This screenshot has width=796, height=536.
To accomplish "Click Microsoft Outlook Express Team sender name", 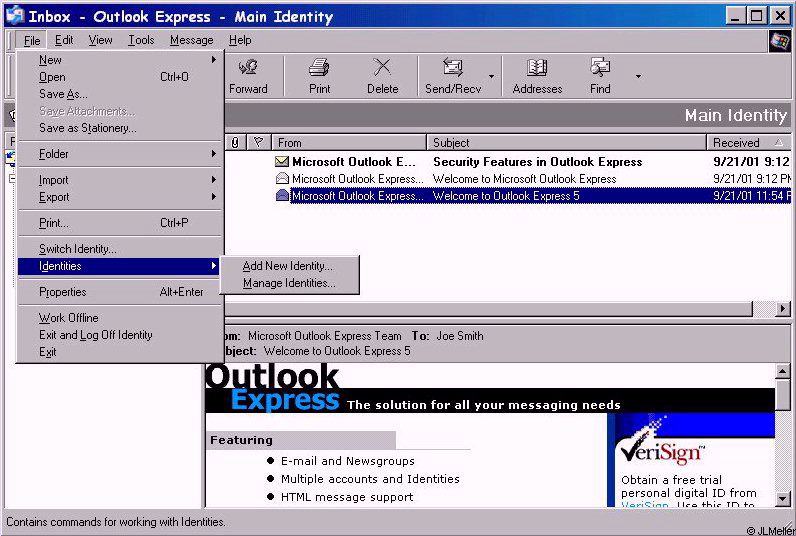I will 324,336.
